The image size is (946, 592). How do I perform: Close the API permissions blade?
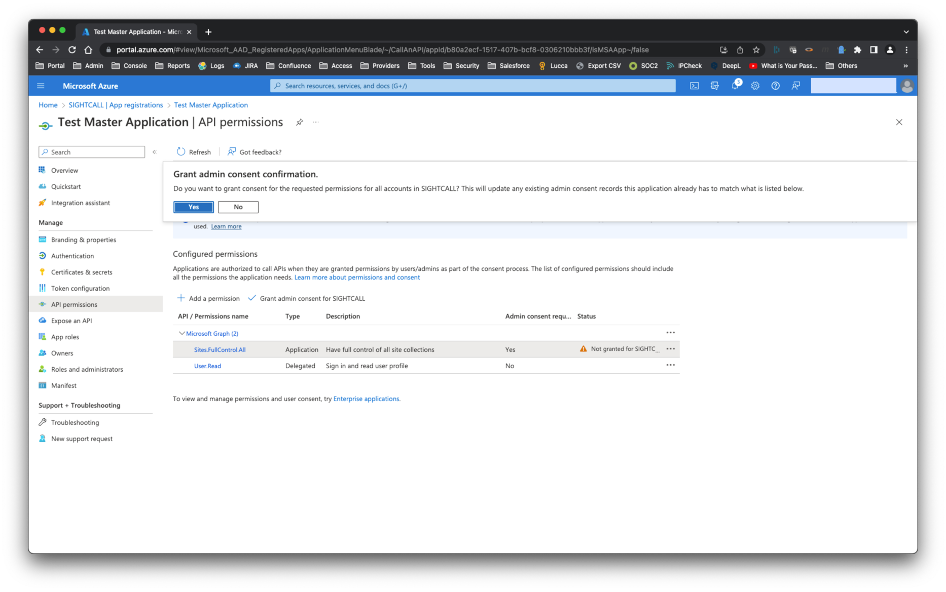pos(899,122)
